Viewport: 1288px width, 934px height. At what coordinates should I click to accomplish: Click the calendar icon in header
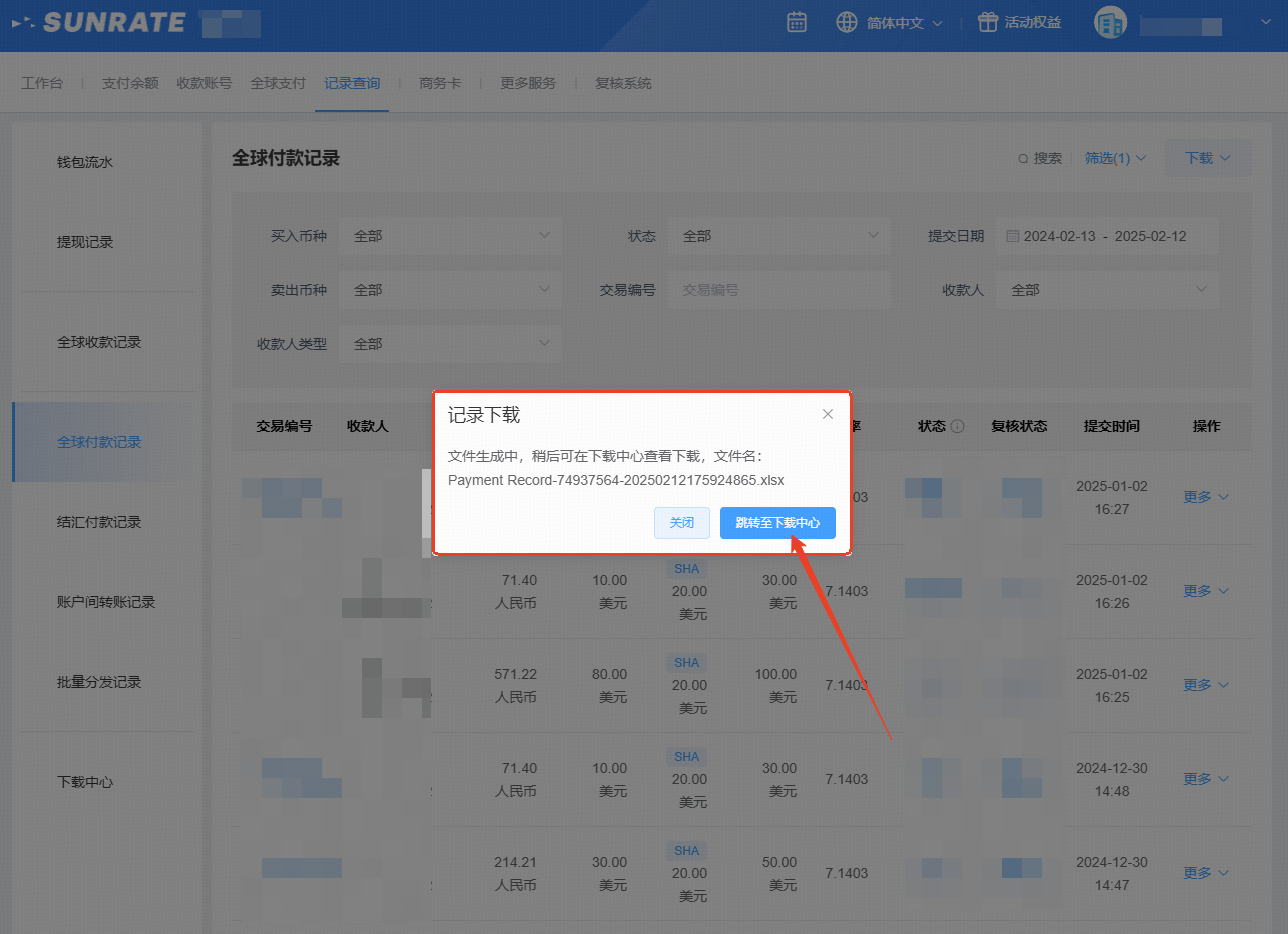click(796, 22)
